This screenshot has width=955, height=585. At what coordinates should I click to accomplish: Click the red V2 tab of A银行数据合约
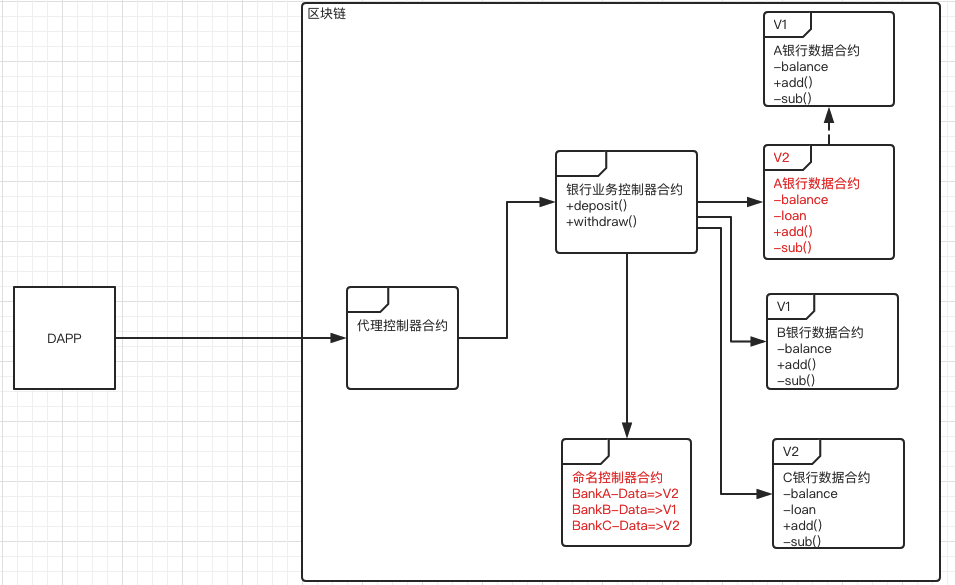coord(782,157)
